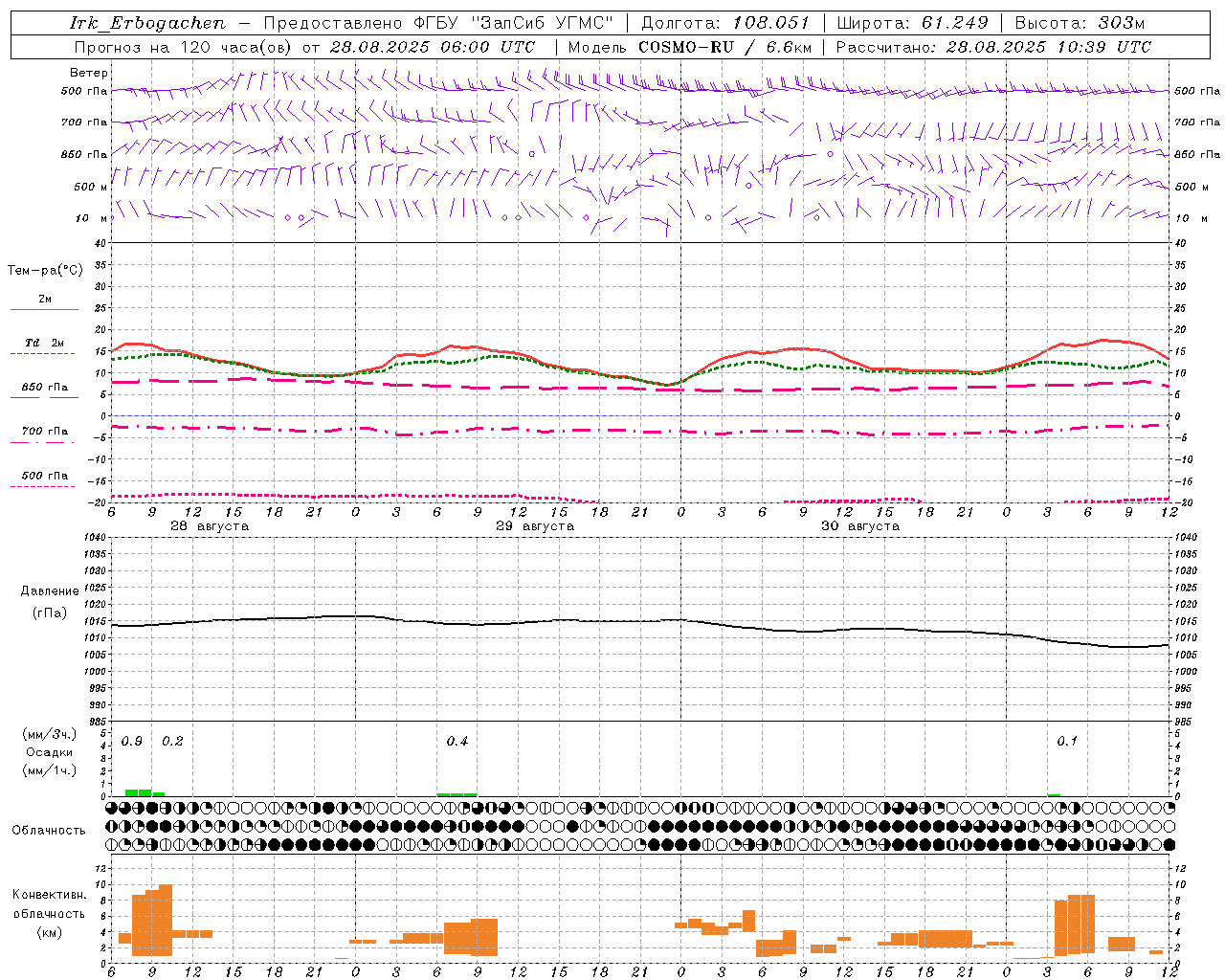Click the dash-dot legend line under 700 гПа
The width and height of the screenshot is (1225, 980).
click(44, 442)
